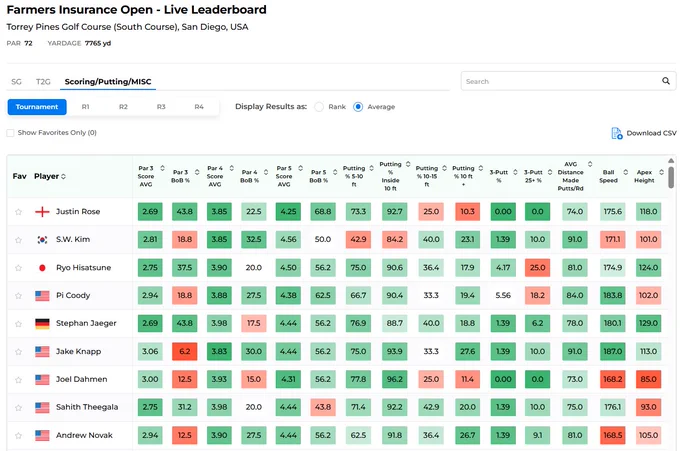Screen dimensions: 680x451
Task: Click Joel Dahmen's 85.0 apex height cell
Action: click(648, 379)
